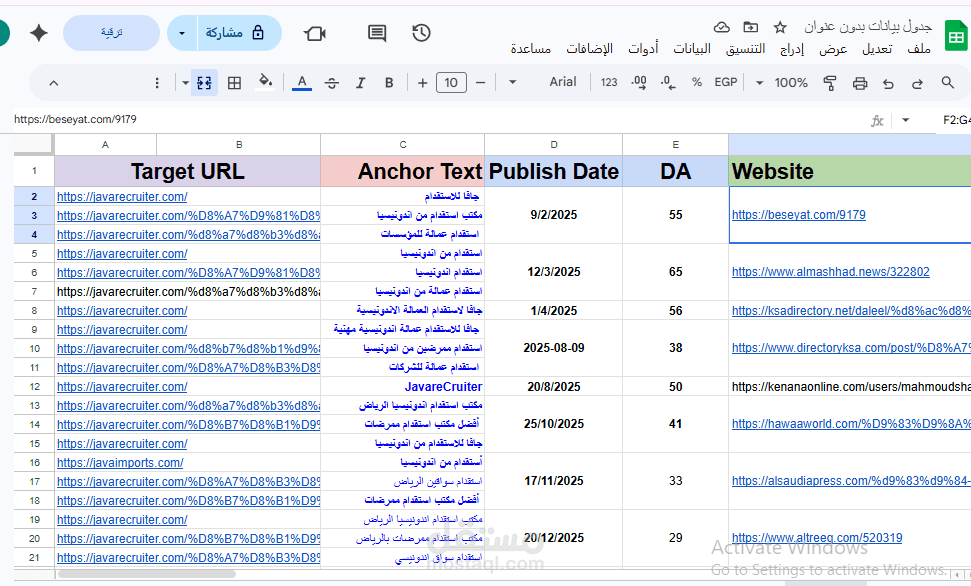Open the beseyat.com/9179 link
This screenshot has height=586, width=971.
798,215
